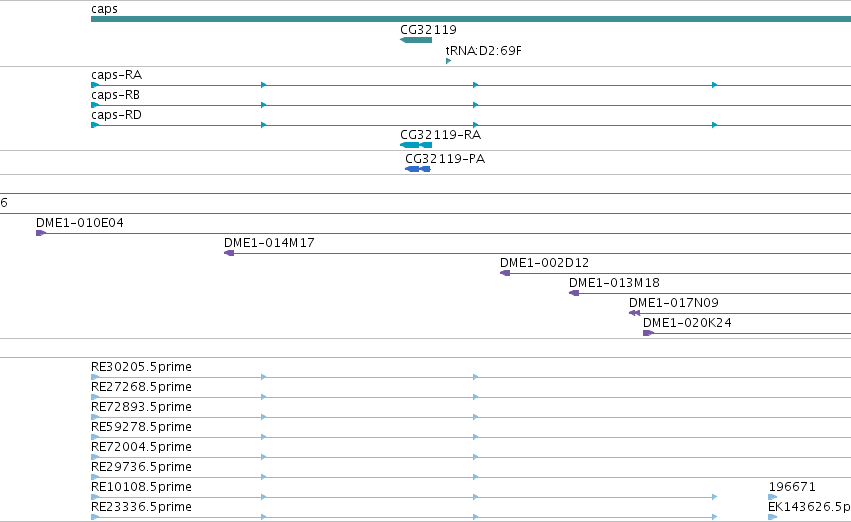Click the DME1-002D12 clone label

coord(544,263)
